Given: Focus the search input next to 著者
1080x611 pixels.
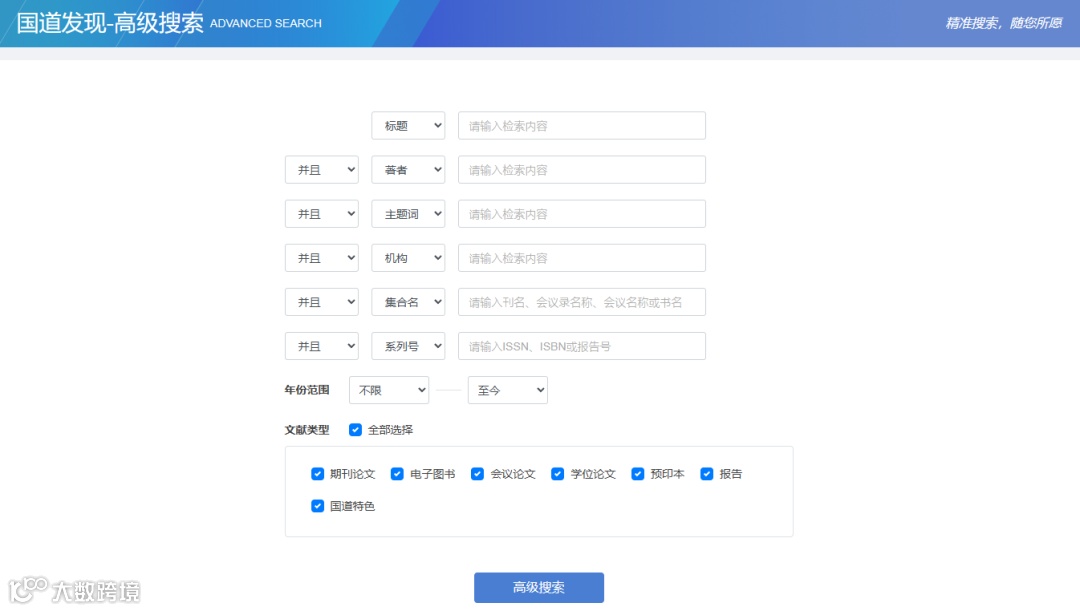Looking at the screenshot, I should [582, 169].
